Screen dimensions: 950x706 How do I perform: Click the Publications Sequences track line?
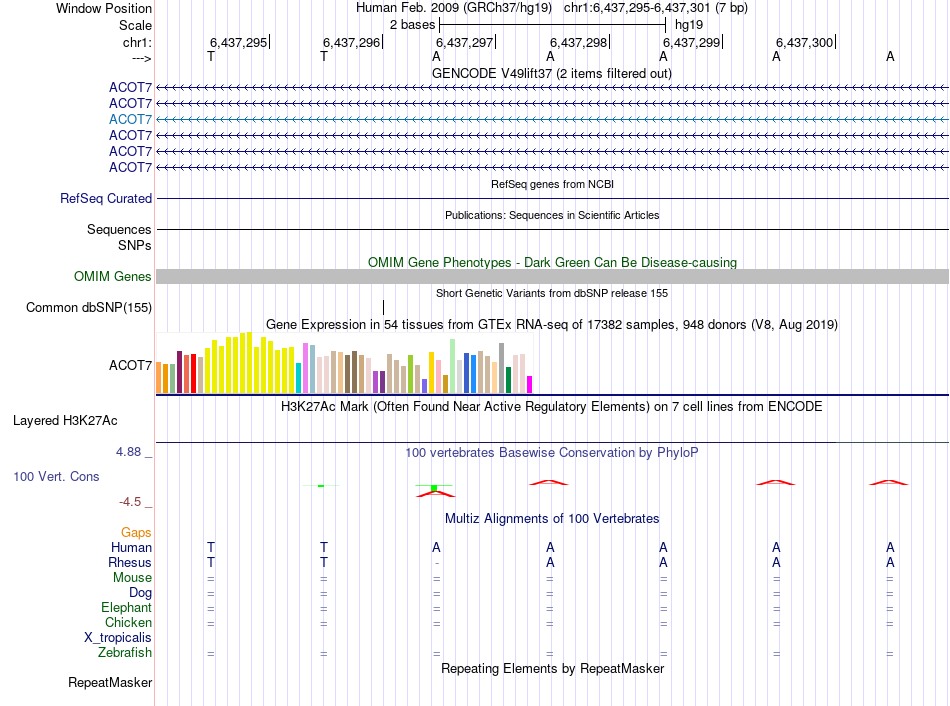point(552,229)
